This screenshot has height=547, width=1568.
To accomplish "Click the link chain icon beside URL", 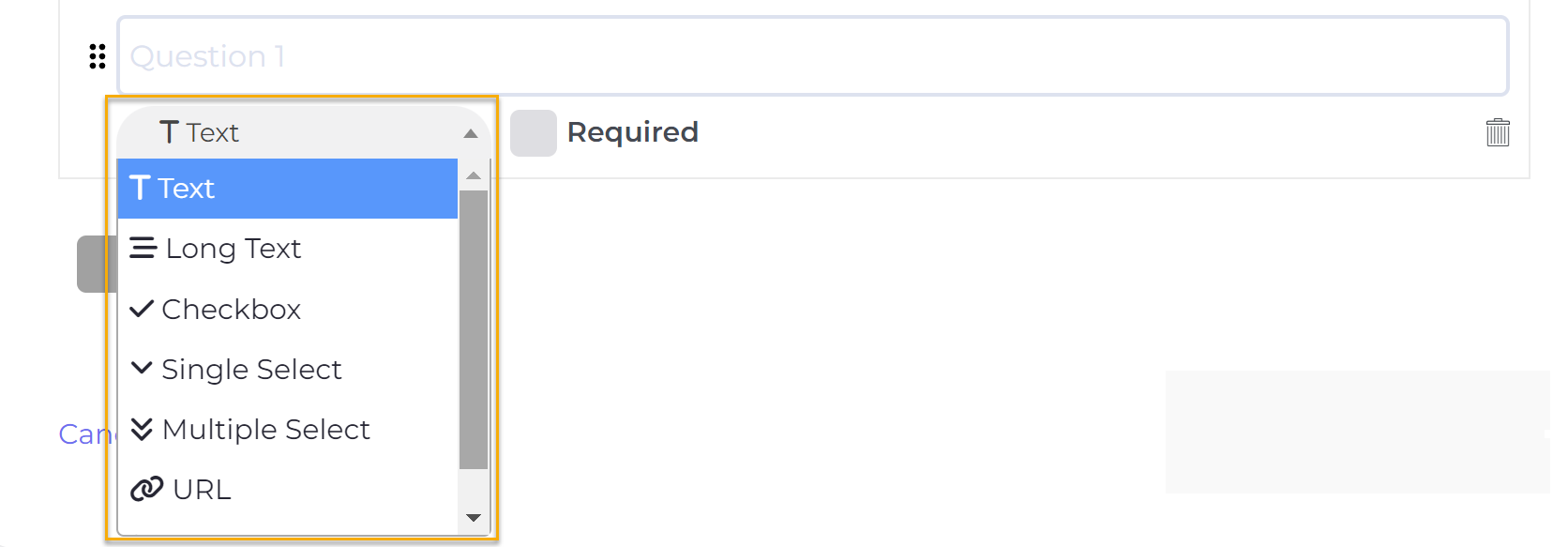I will (146, 489).
